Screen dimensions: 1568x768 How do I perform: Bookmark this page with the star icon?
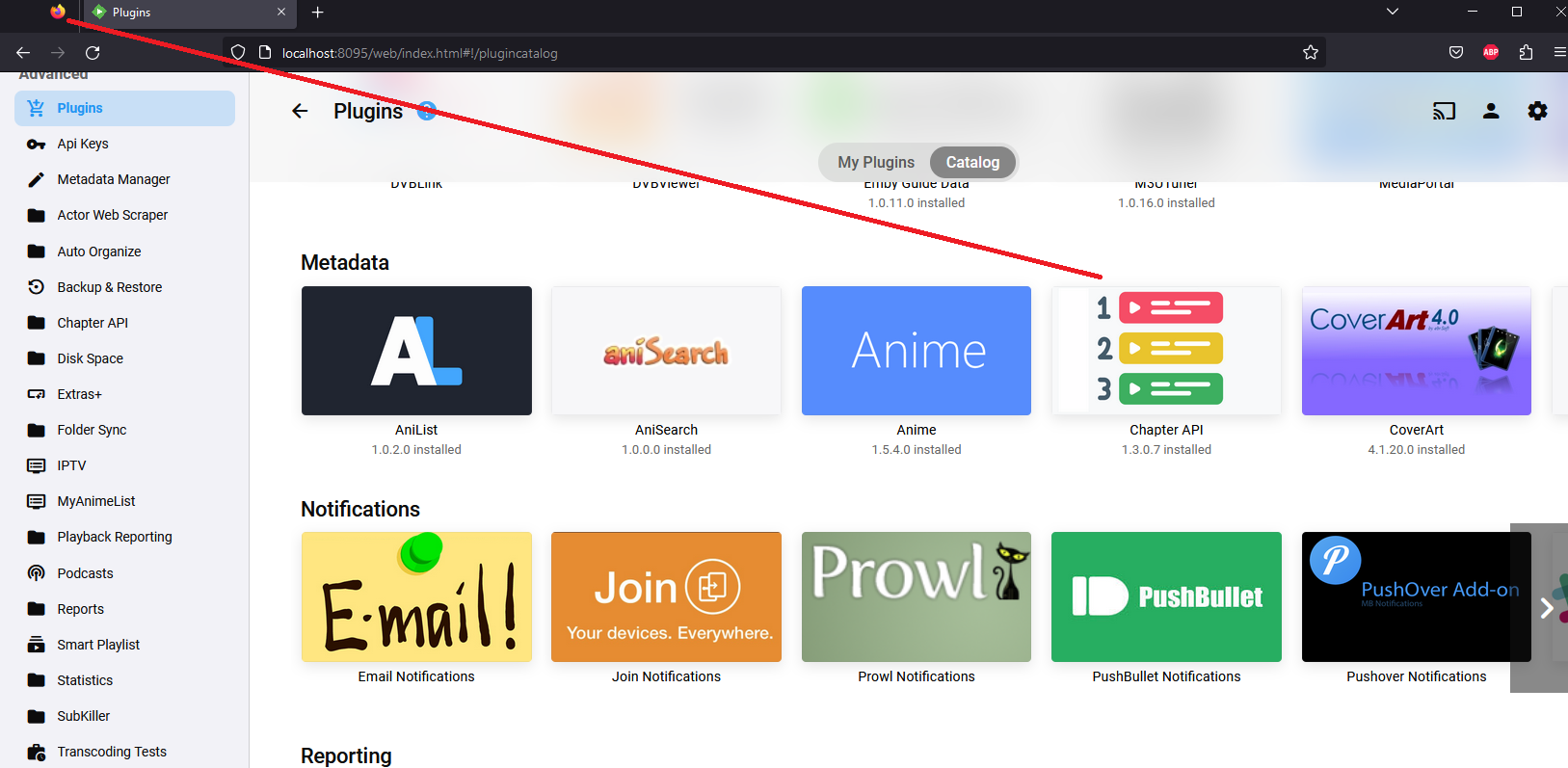click(x=1311, y=53)
